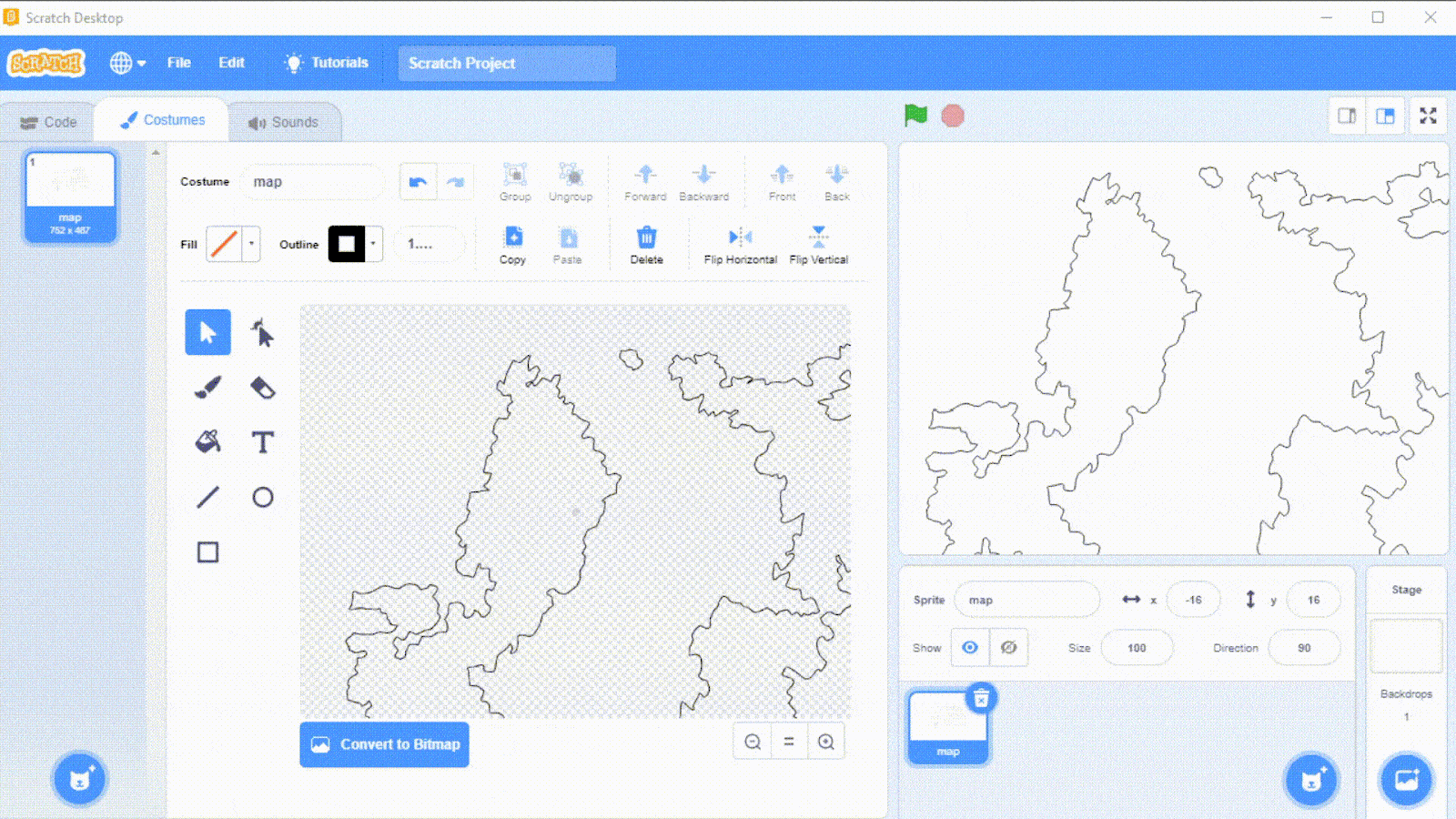1456x819 pixels.
Task: Zoom in the costume canvas
Action: [x=826, y=742]
